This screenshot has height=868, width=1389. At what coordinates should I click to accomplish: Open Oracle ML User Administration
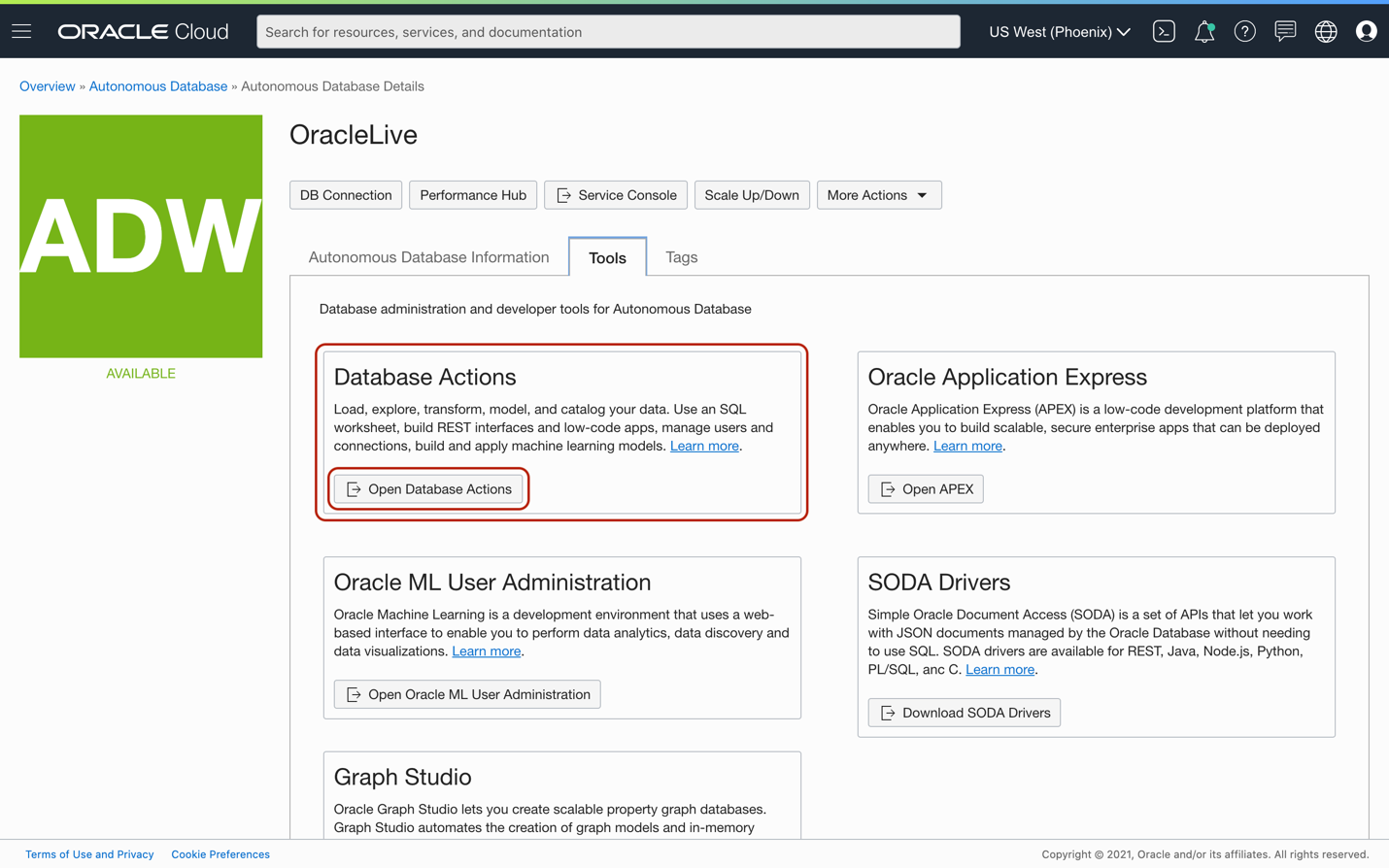[x=467, y=694]
